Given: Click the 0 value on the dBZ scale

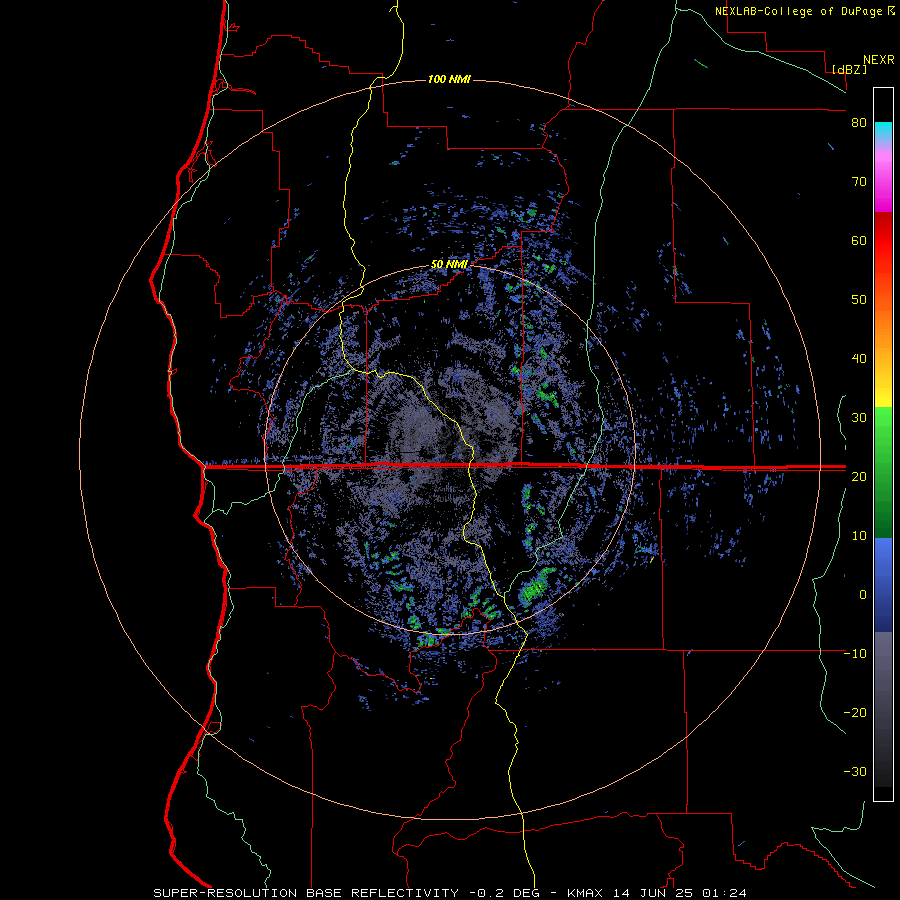Looking at the screenshot, I should (x=863, y=595).
